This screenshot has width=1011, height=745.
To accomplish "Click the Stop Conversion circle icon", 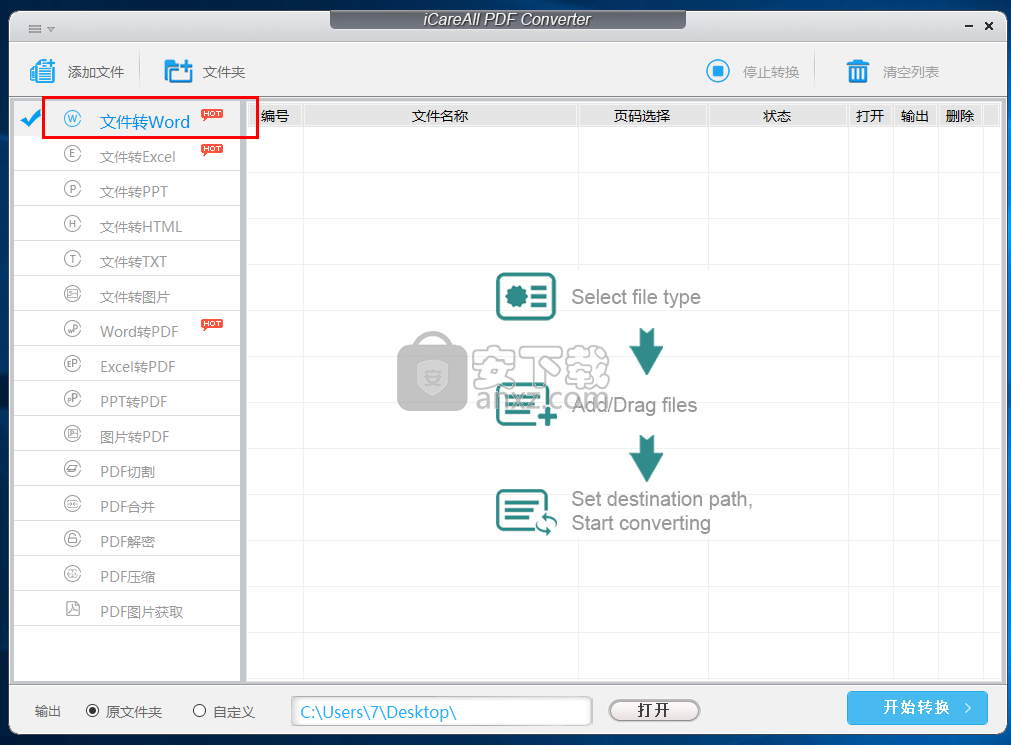I will click(718, 71).
